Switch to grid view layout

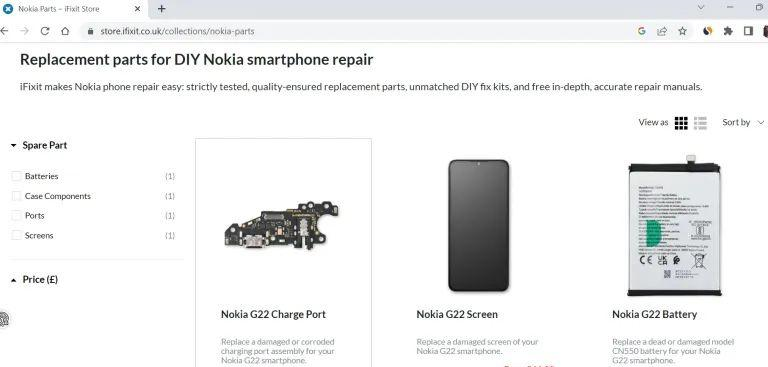point(681,123)
